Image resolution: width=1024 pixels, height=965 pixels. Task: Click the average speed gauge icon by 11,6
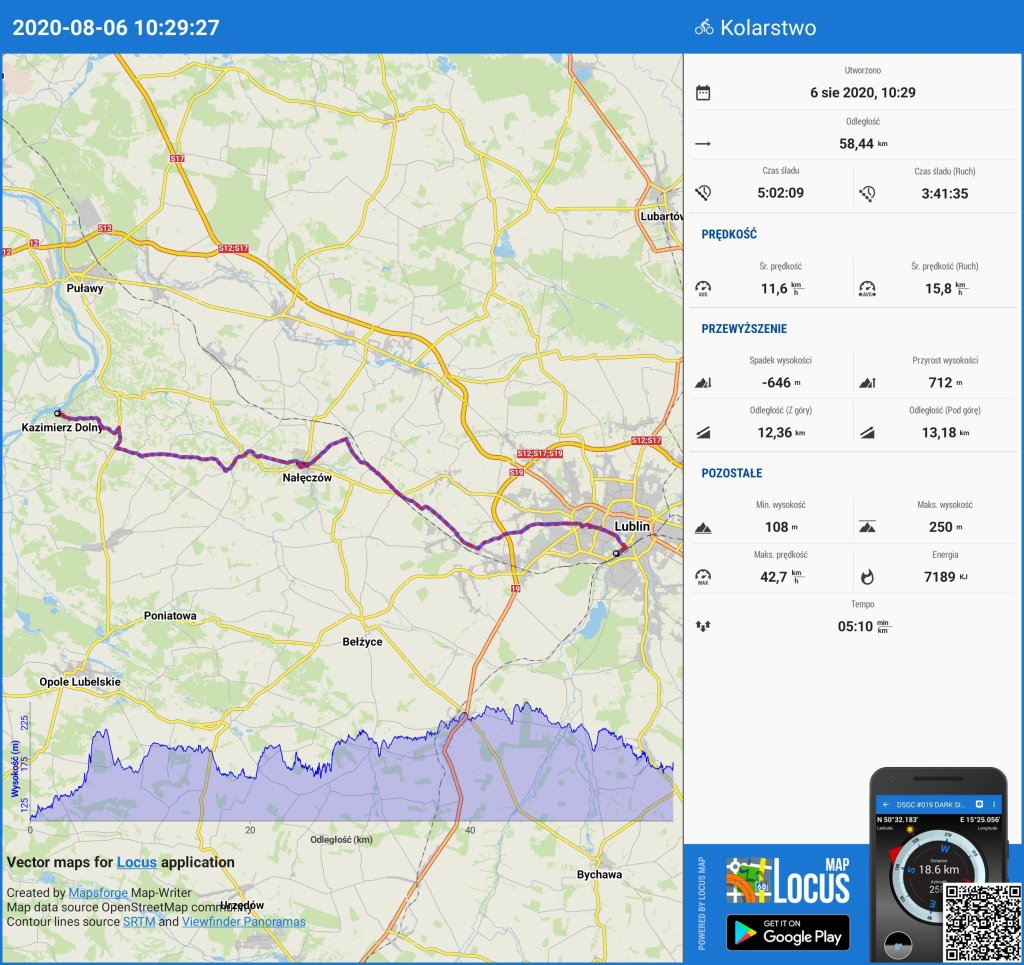[703, 289]
